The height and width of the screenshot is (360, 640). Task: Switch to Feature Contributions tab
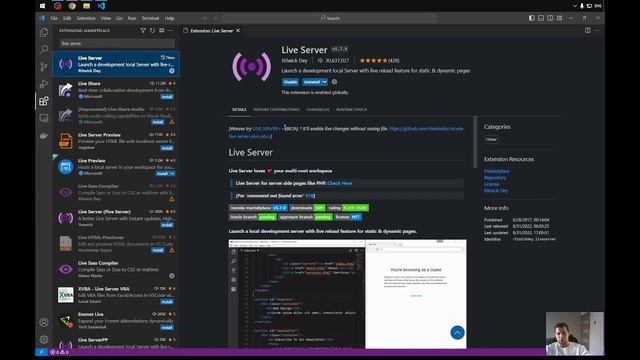click(276, 109)
